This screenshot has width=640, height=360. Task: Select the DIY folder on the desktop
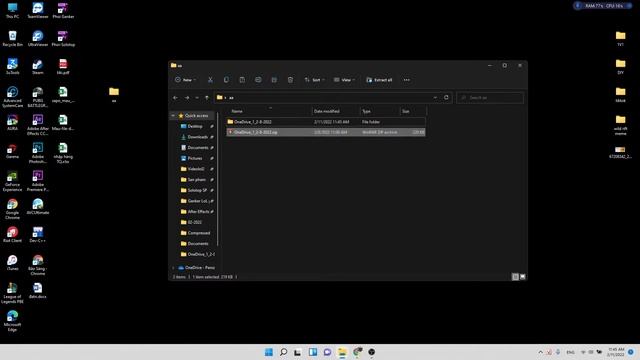tap(620, 67)
